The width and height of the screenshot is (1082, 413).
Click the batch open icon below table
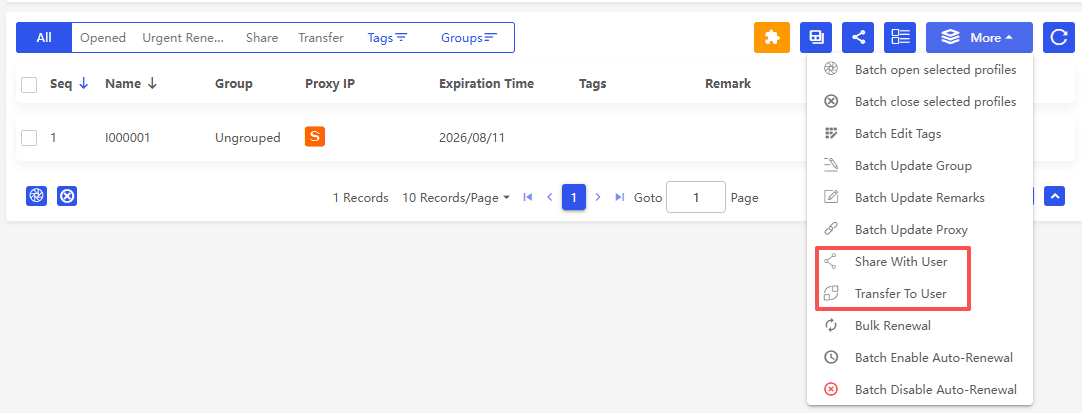click(36, 197)
